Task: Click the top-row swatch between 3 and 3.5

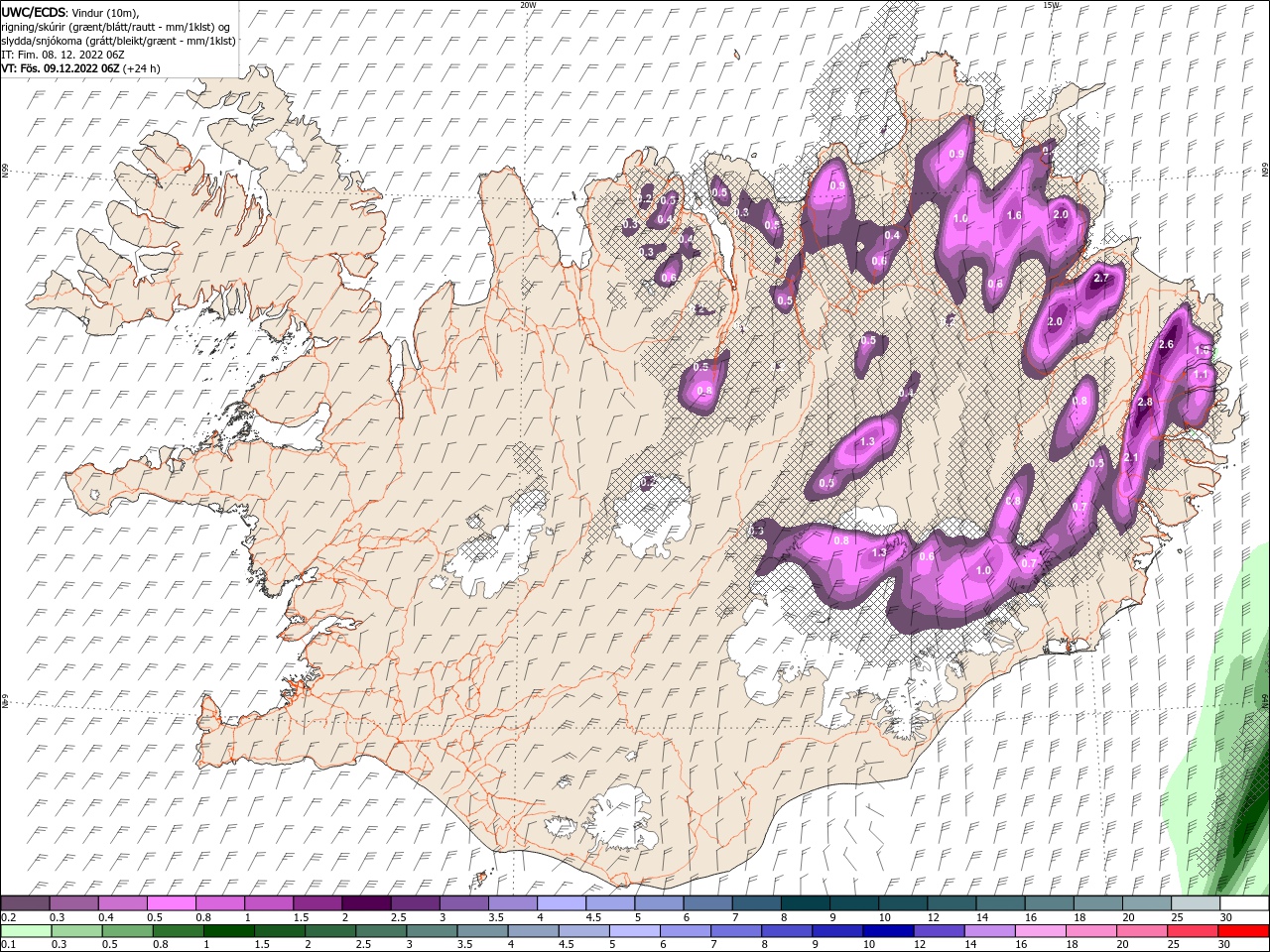Action: point(463,903)
